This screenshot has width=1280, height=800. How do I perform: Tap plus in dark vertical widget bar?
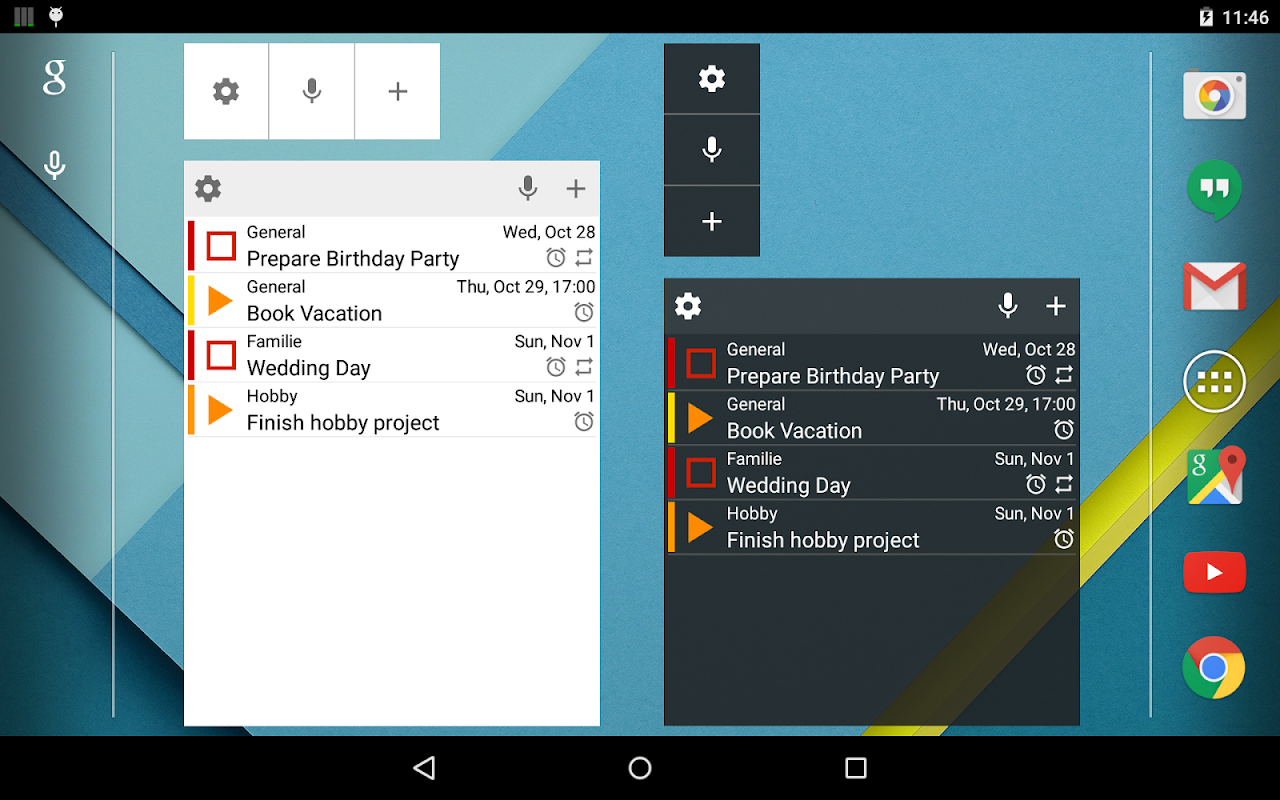(712, 221)
